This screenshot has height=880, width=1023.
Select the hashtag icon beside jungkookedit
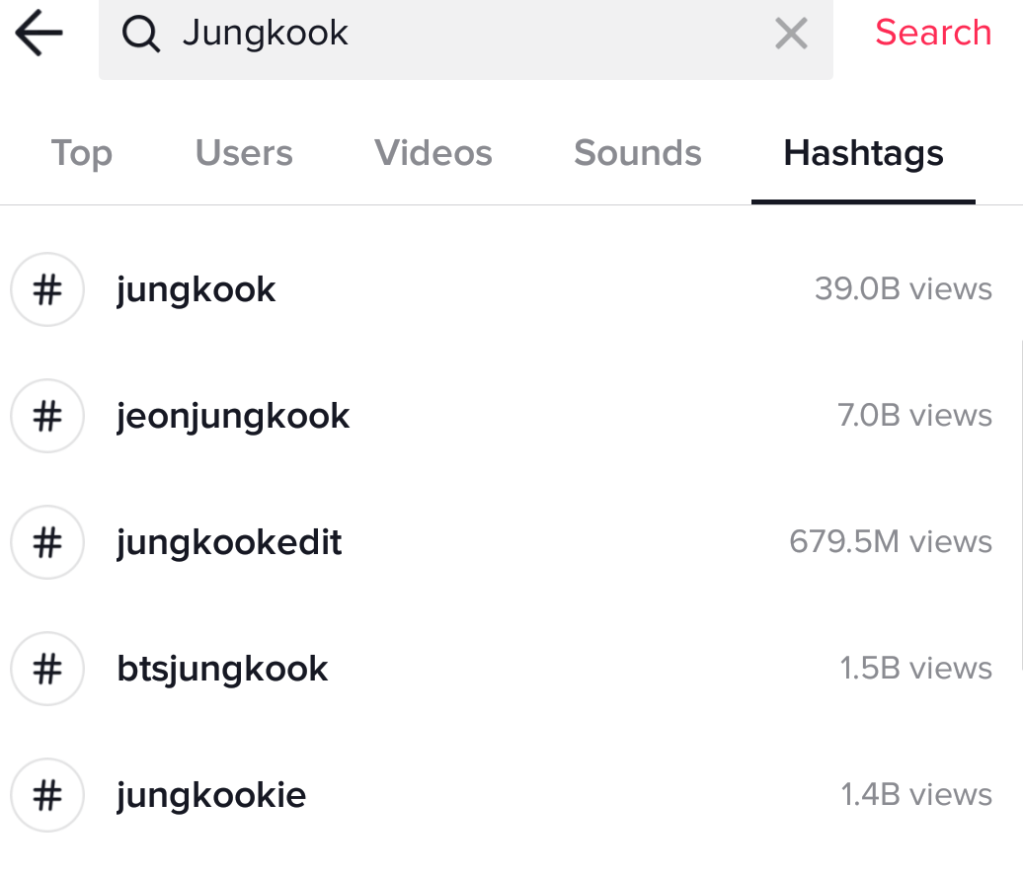click(47, 543)
